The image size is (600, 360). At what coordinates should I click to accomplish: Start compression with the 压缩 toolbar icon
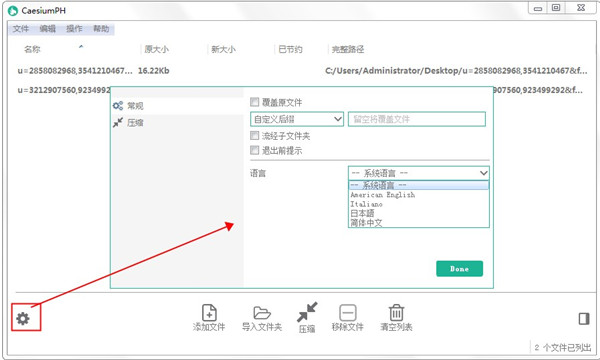tap(307, 312)
